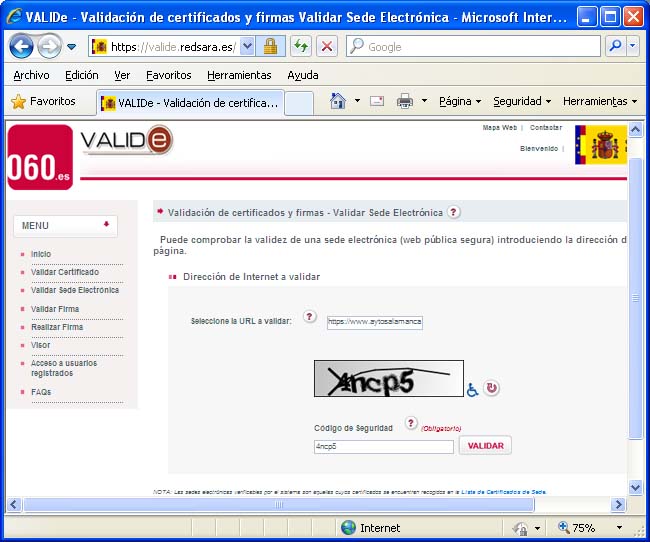Go forward with the browser Forward arrow
Image resolution: width=650 pixels, height=542 pixels.
click(49, 46)
